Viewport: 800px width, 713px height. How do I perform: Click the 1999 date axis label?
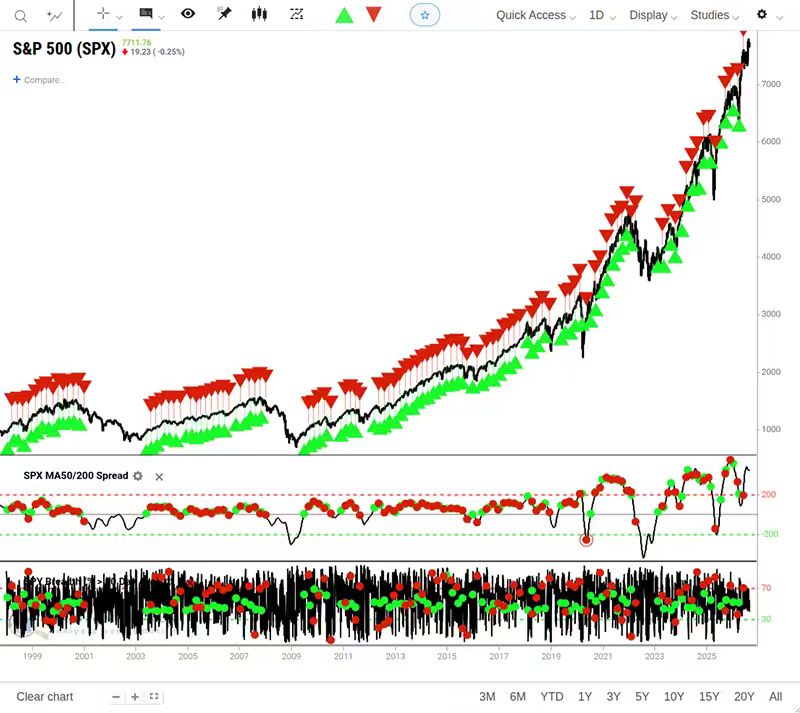tap(32, 656)
